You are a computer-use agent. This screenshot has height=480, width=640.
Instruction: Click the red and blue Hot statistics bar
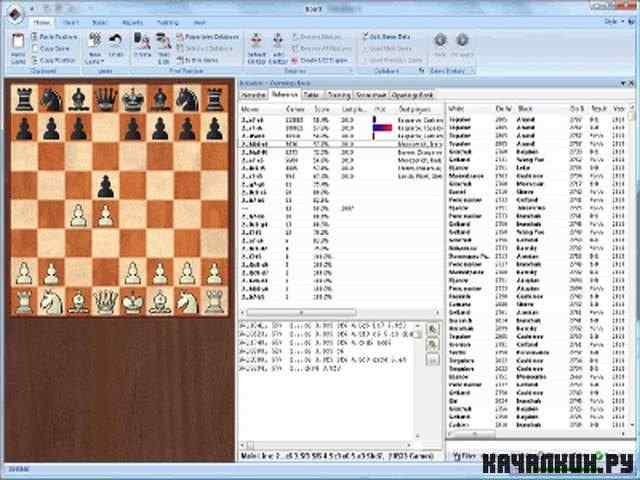tap(382, 128)
